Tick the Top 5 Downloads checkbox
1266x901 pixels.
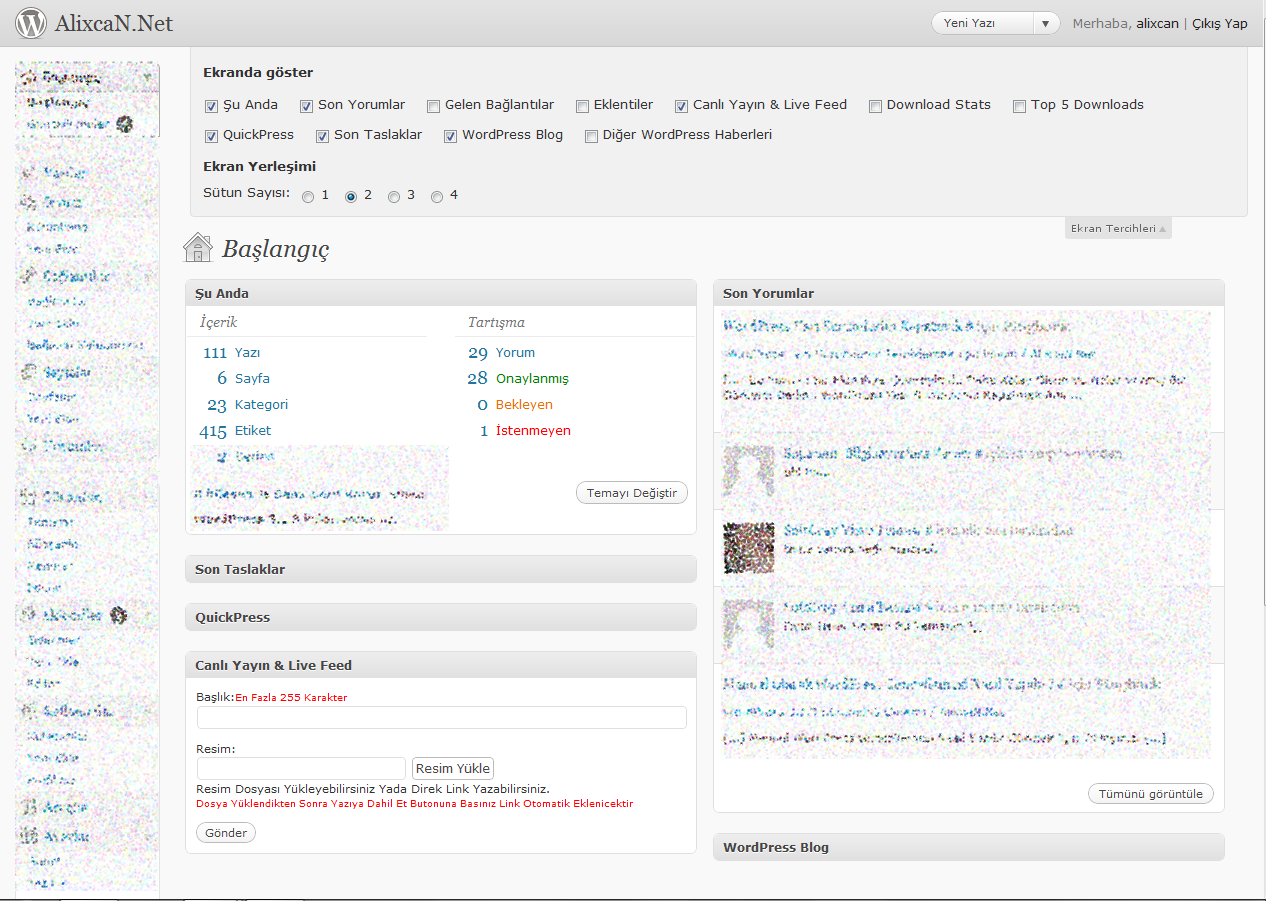1019,106
